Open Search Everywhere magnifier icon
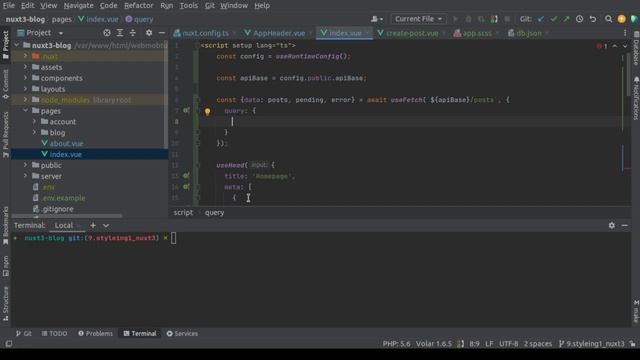 (x=609, y=19)
